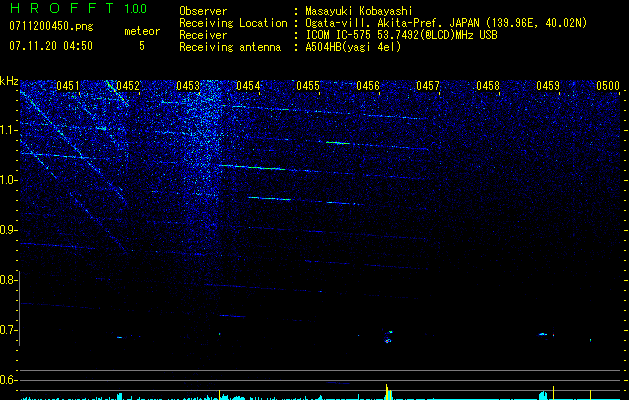Screen dimensions: 629x400
Task: Click the 'Receiving antenna' label
Action: (x=230, y=47)
